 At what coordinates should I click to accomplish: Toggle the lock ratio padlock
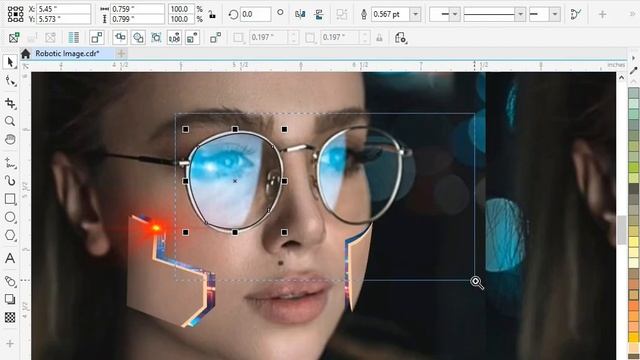coord(212,15)
